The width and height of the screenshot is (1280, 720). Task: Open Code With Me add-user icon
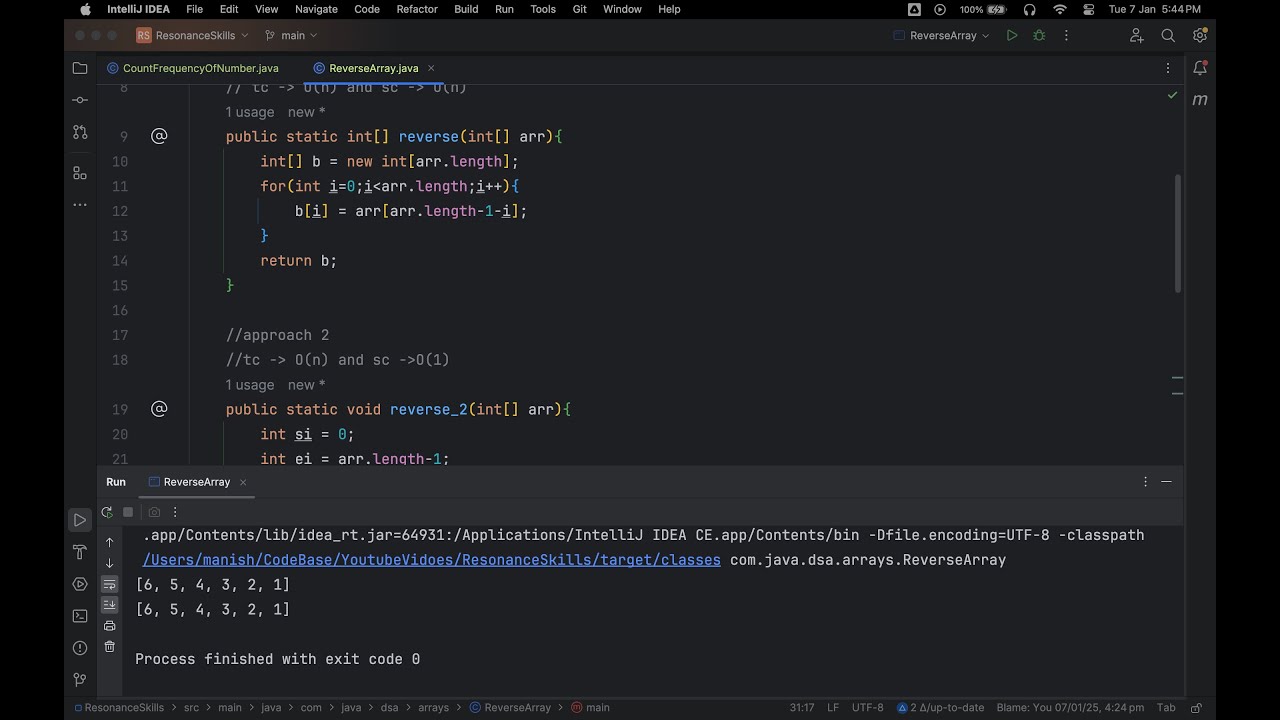coord(1136,35)
